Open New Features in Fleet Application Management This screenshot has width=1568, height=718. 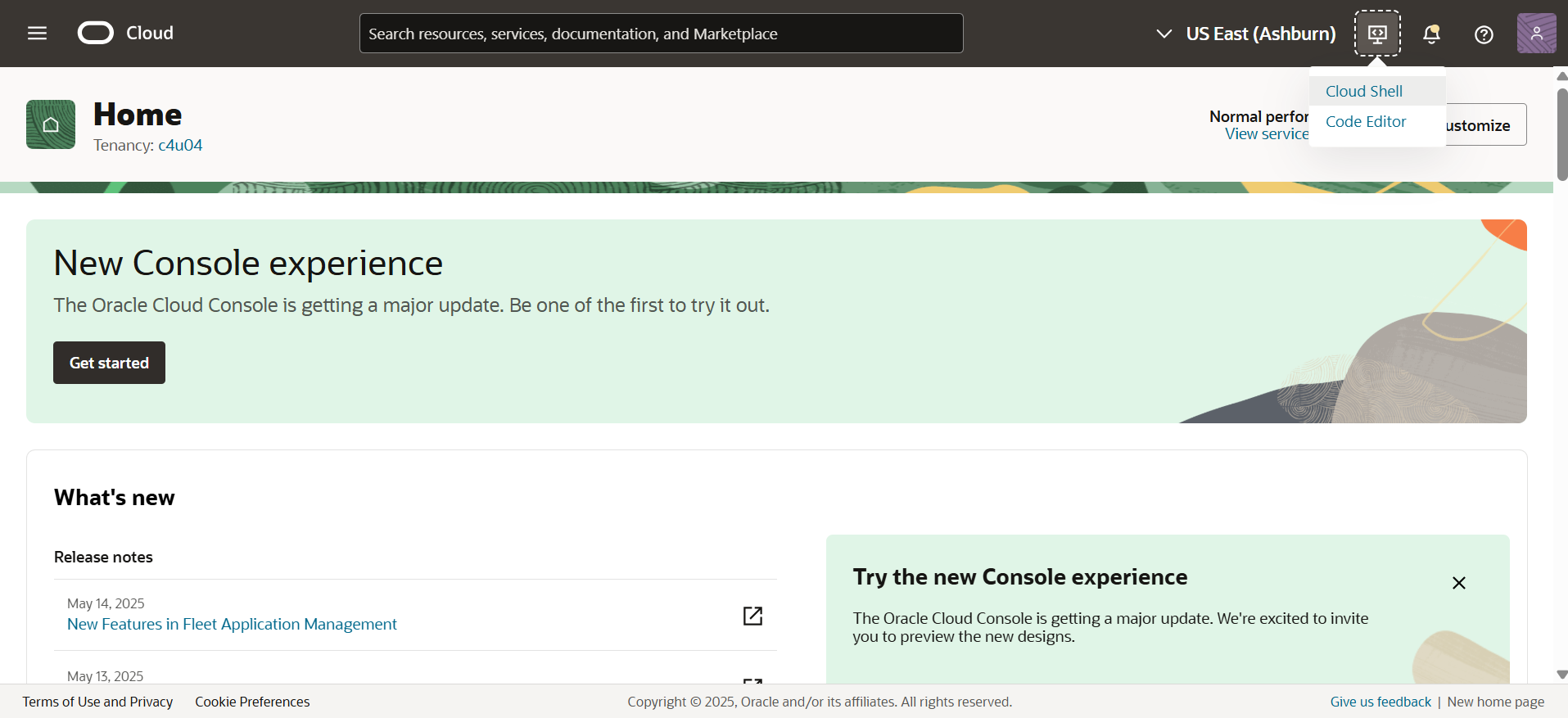click(232, 625)
